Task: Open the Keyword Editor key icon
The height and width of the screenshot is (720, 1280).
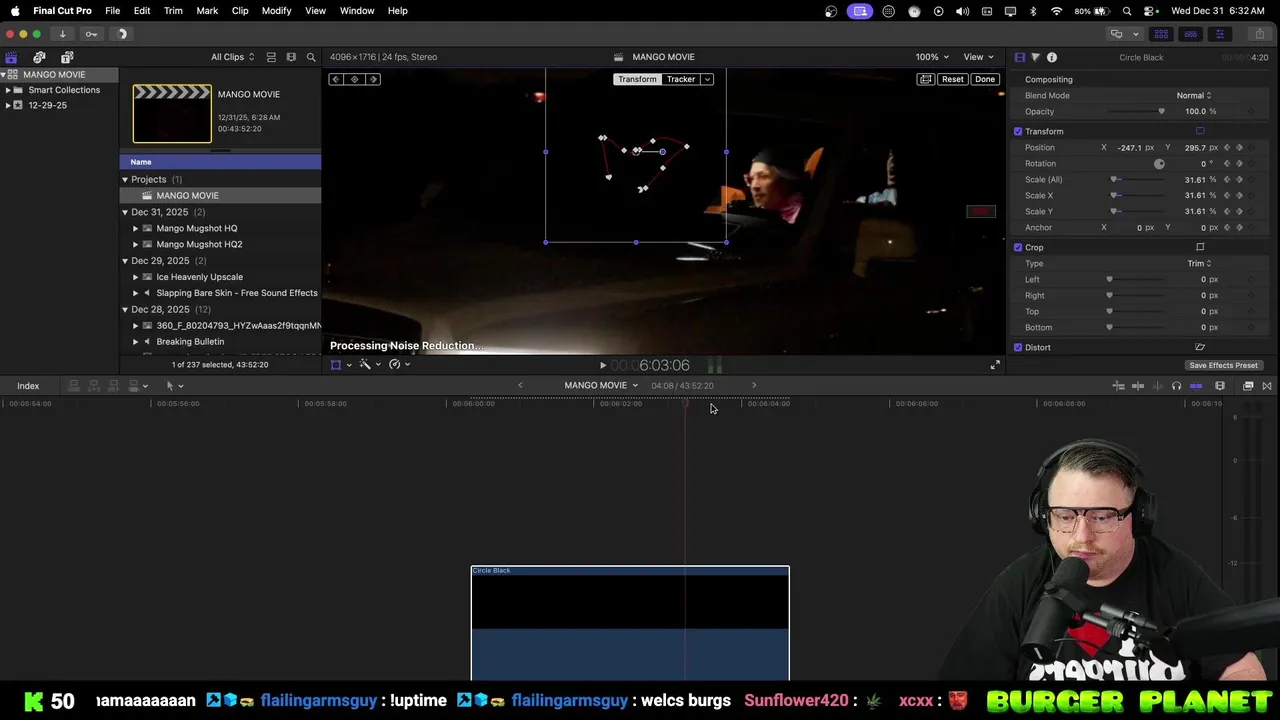Action: (x=91, y=34)
